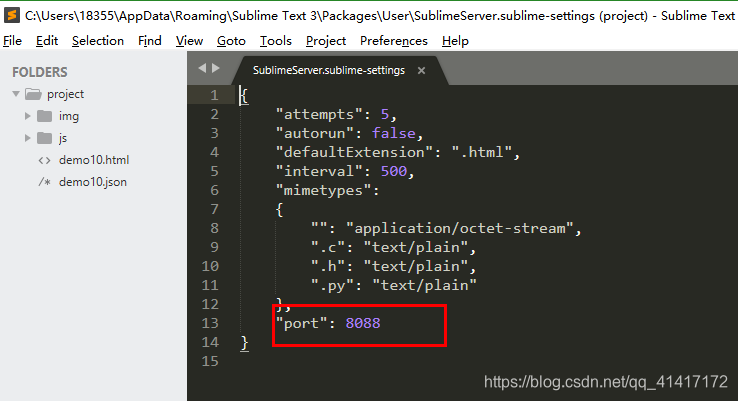Click the false value of autorun

pos(393,133)
